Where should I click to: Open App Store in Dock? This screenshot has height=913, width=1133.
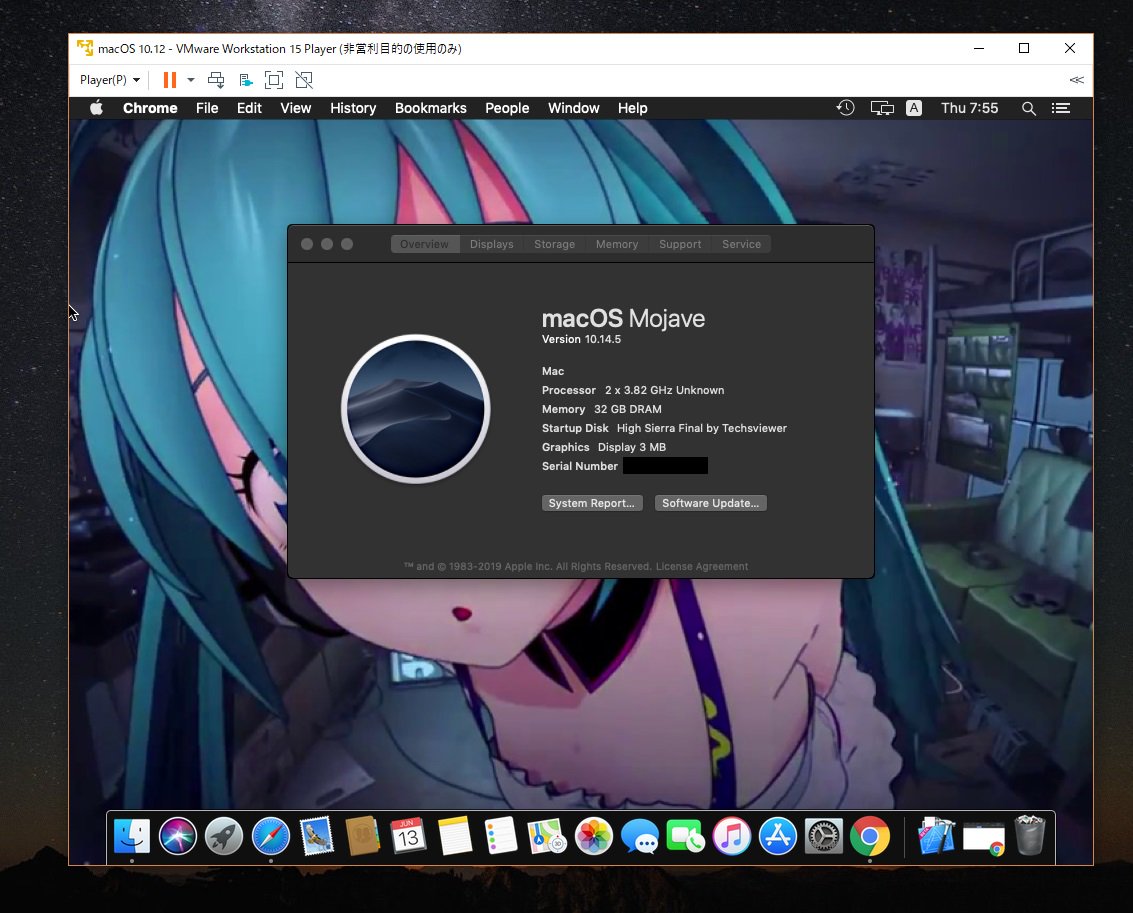[777, 836]
